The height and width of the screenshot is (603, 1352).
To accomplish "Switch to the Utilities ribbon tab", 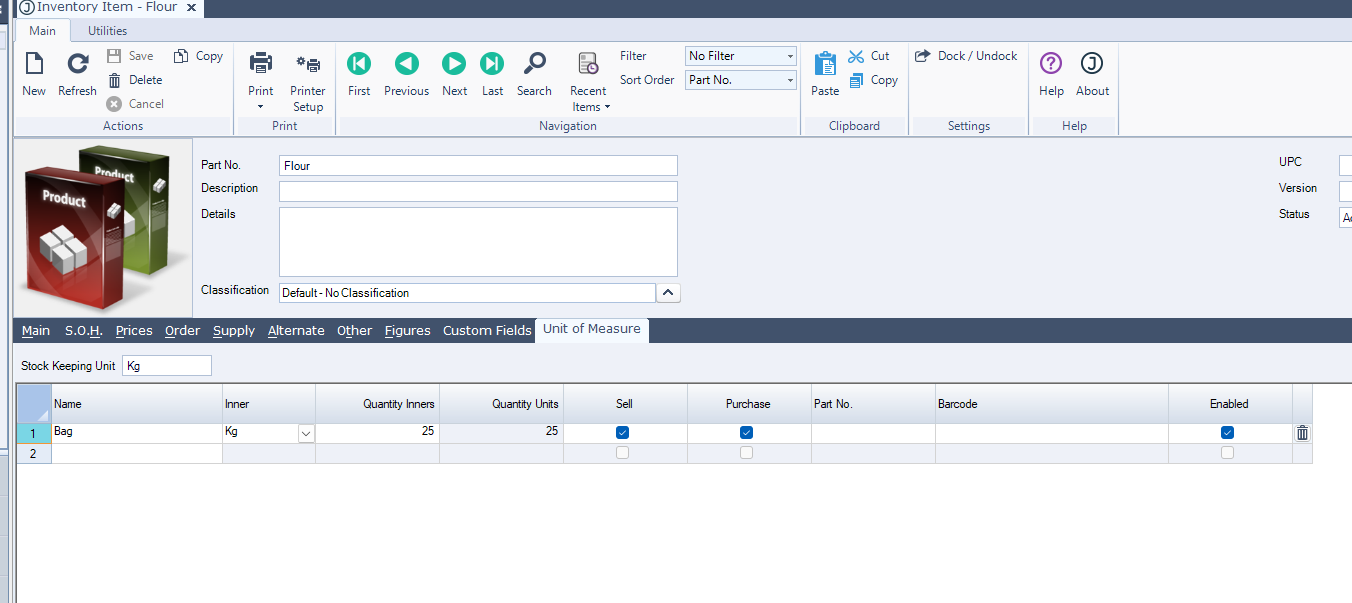I will [x=107, y=31].
